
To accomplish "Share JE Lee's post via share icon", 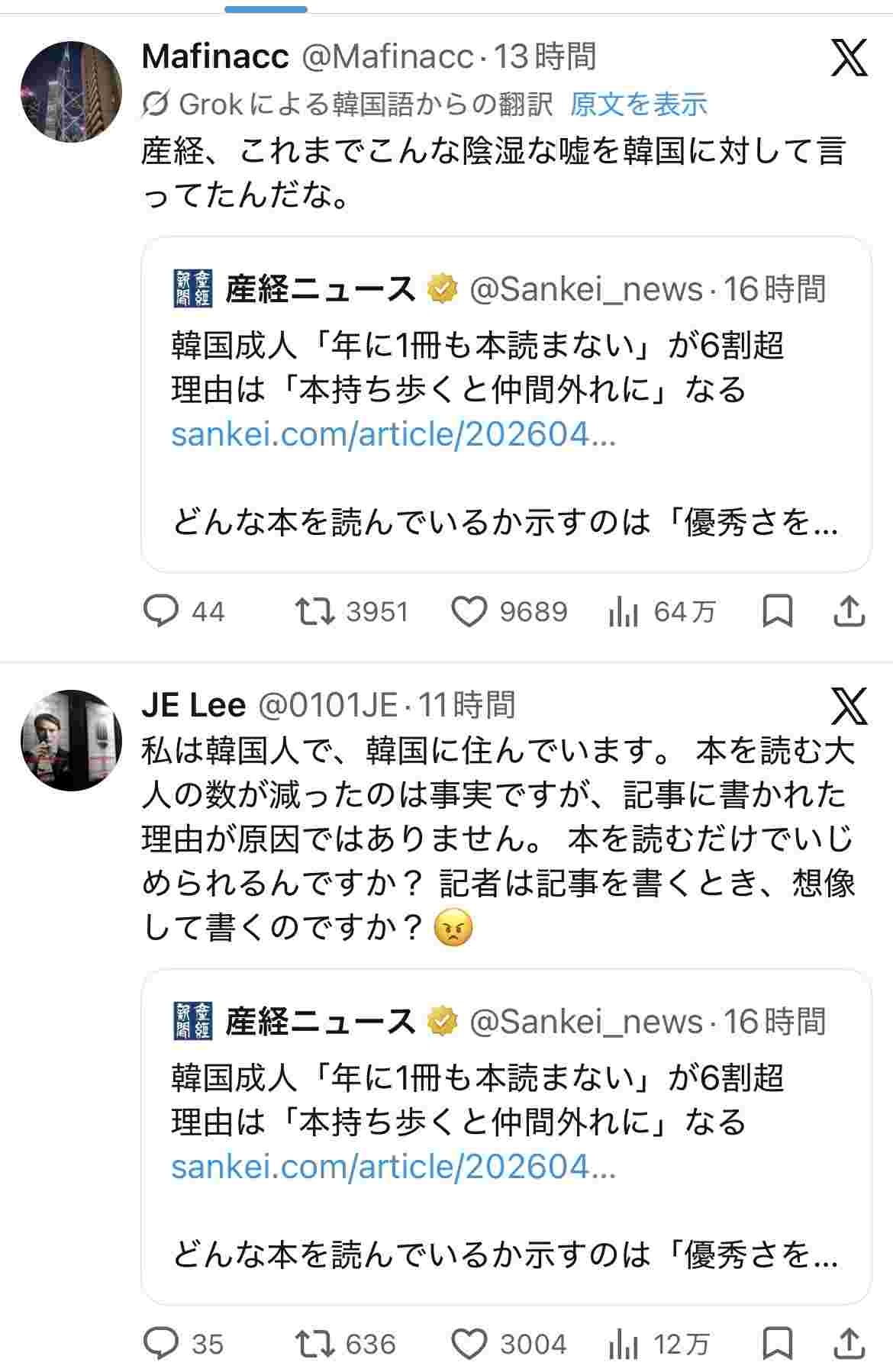I will coord(849,1344).
